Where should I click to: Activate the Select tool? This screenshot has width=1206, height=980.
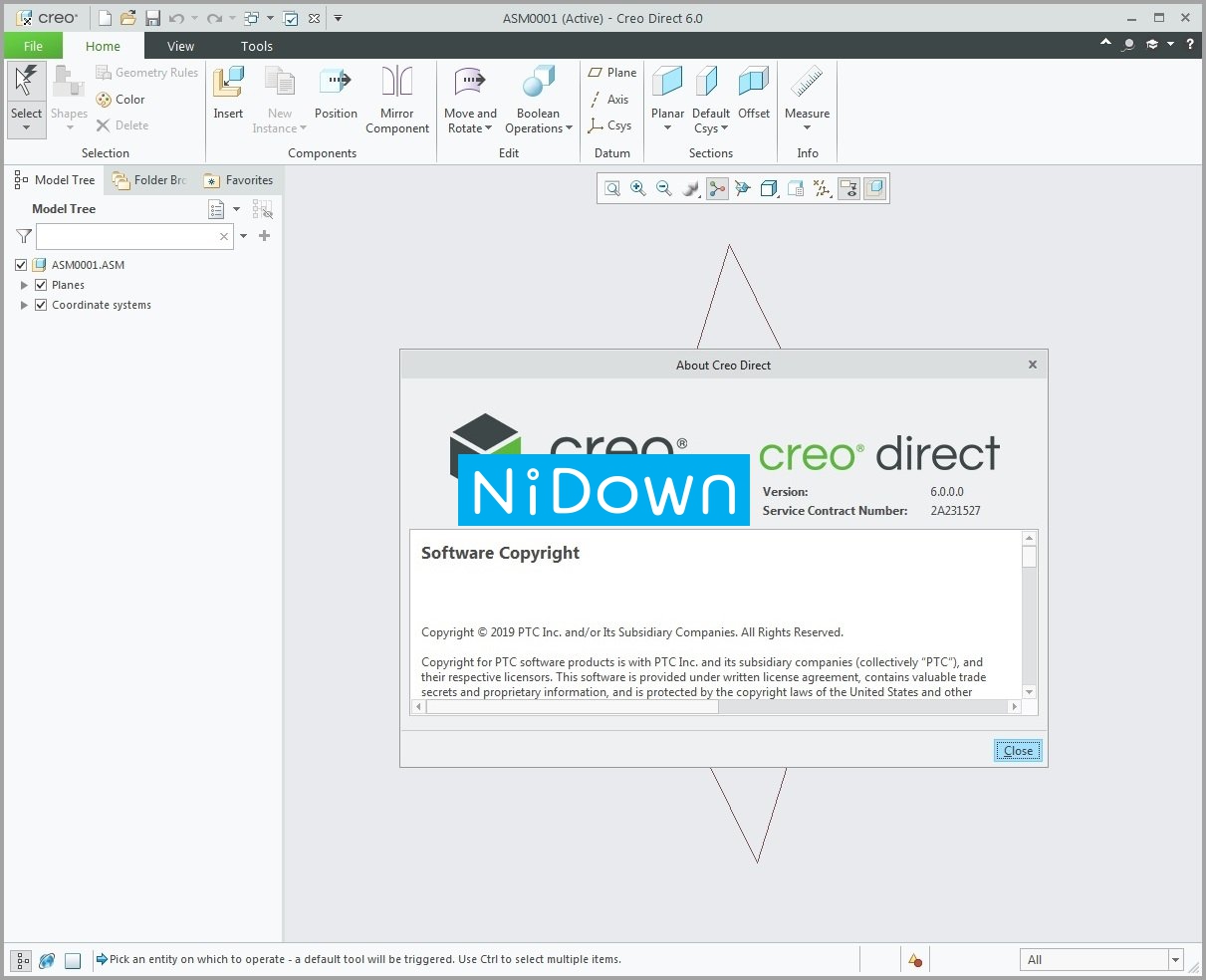point(27,100)
